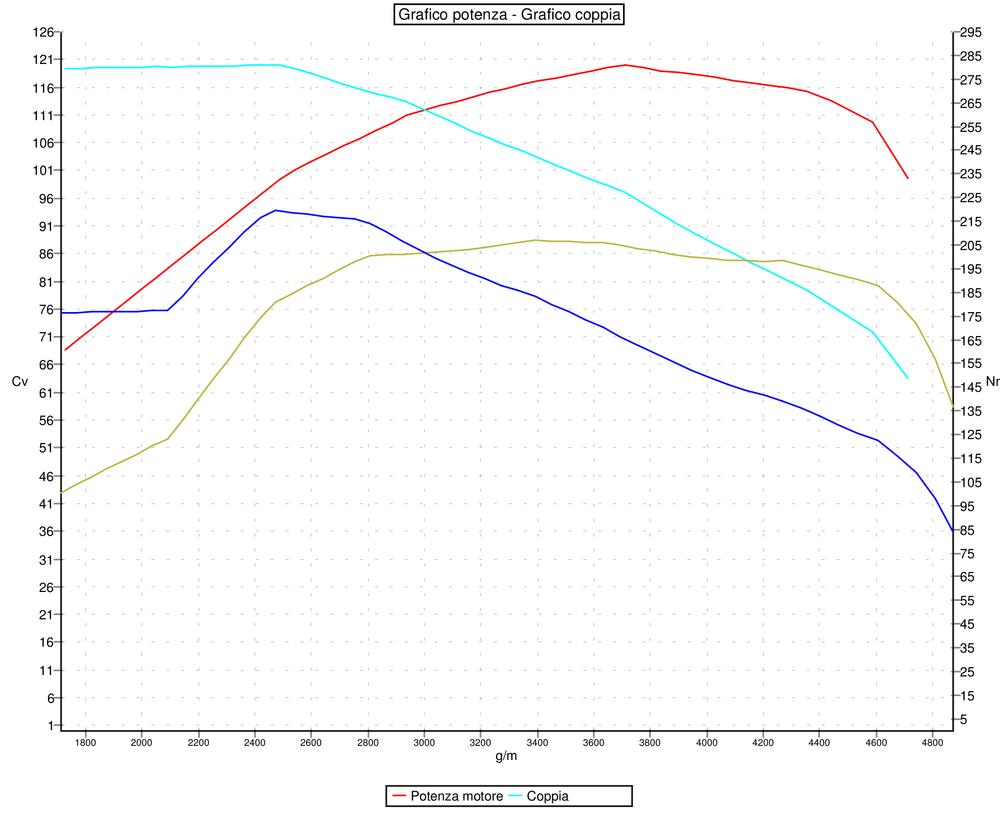The image size is (1000, 822).
Task: Click the blue curve's peak point
Action: point(275,211)
